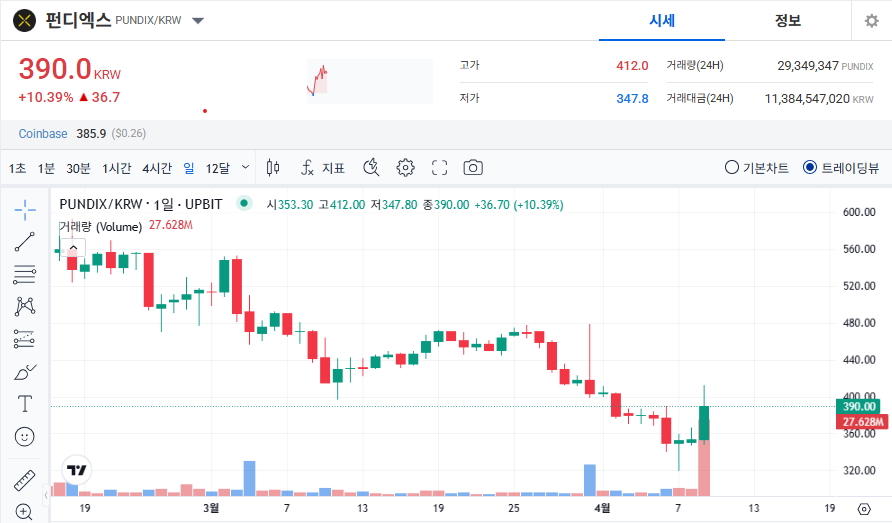Viewport: 892px width, 523px height.
Task: Collapse the chart legend with caret button
Action: coord(73,248)
